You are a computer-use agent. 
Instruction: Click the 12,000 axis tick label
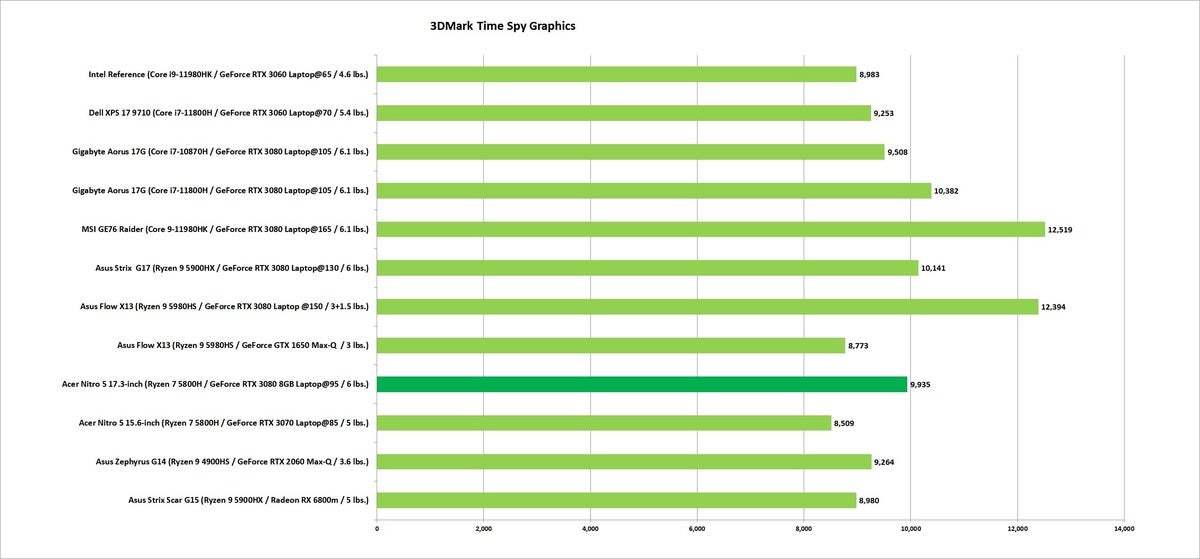[x=1017, y=528]
